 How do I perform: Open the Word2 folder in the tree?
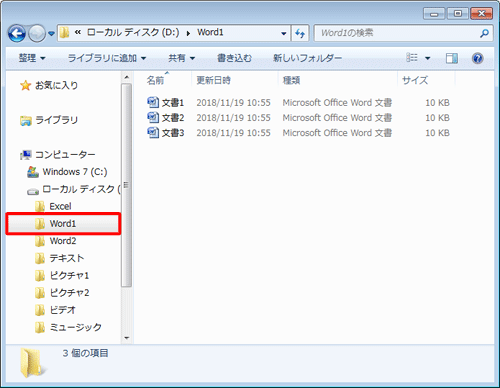pos(63,241)
